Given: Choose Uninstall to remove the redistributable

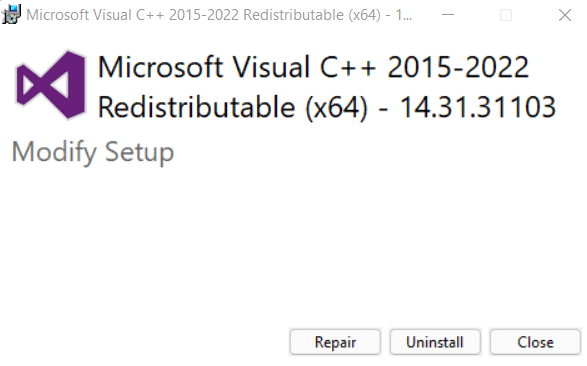Looking at the screenshot, I should tap(435, 342).
